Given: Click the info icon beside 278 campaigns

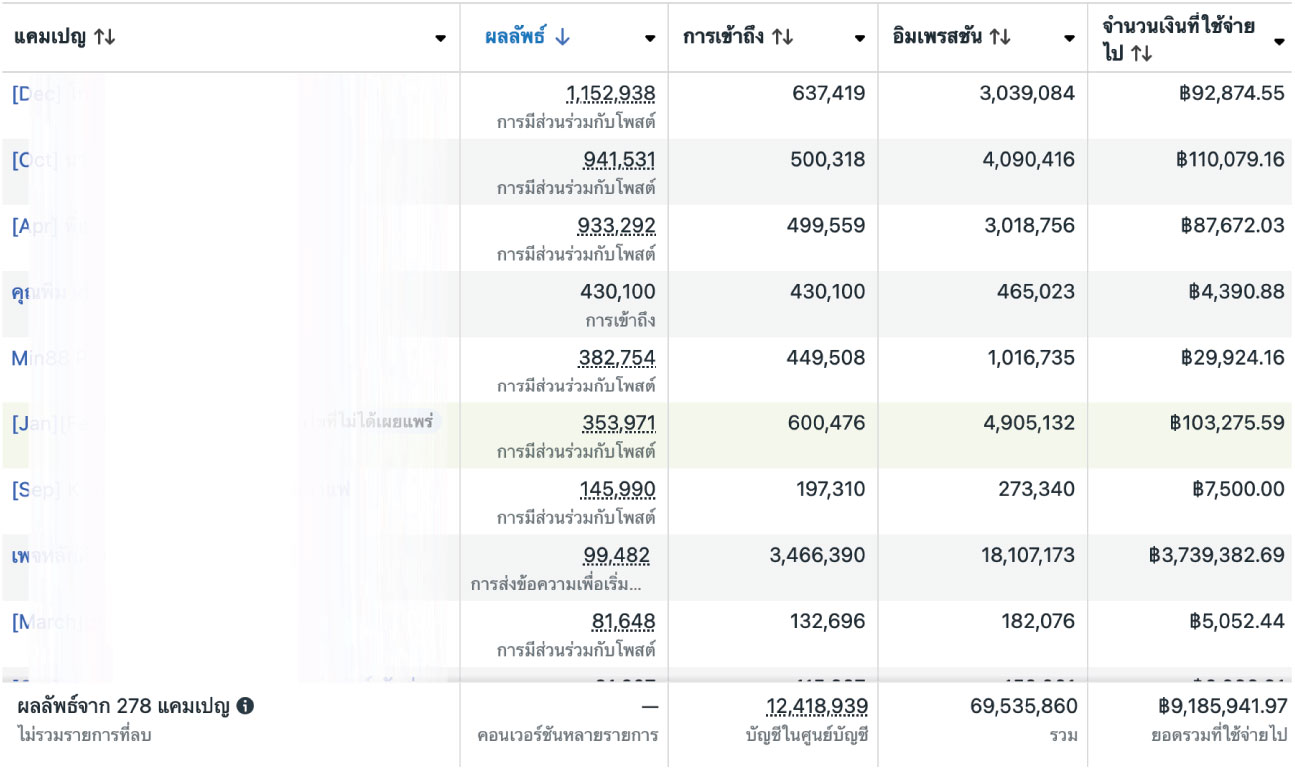Looking at the screenshot, I should click(245, 707).
